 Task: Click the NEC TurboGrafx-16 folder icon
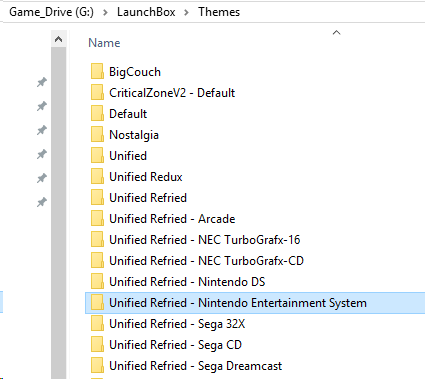click(x=97, y=239)
